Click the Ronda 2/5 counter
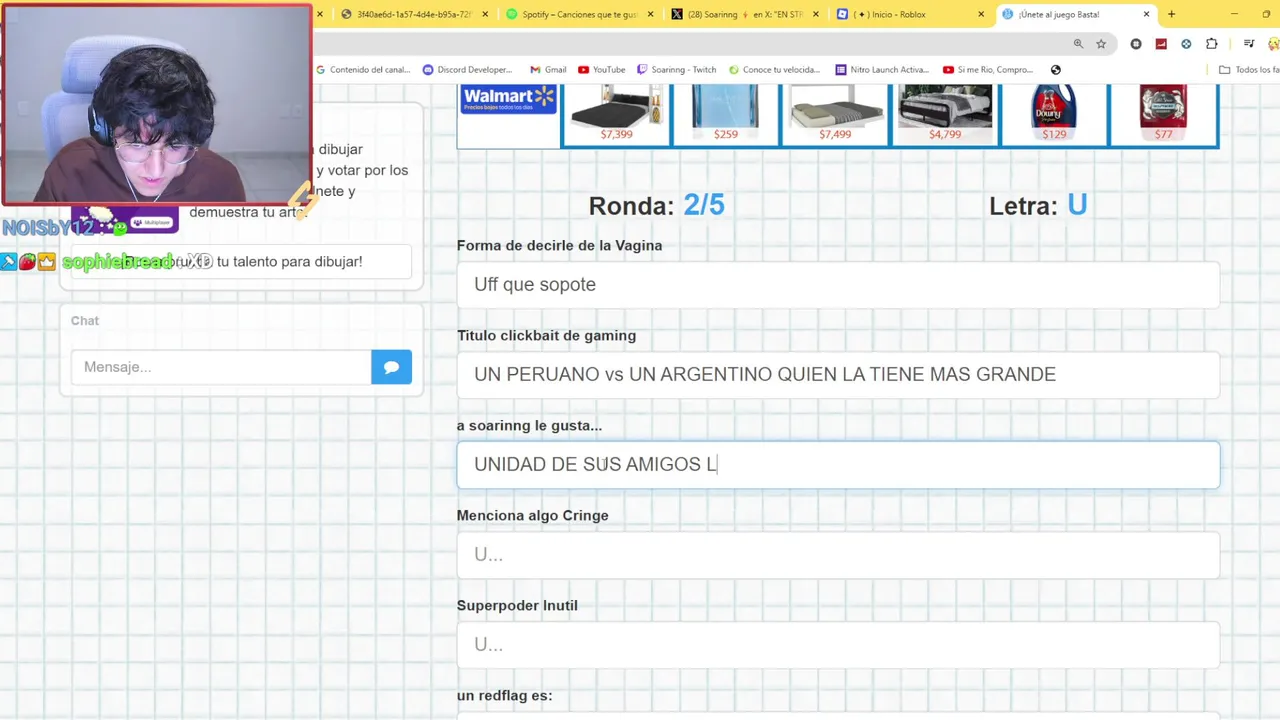This screenshot has width=1280, height=720. point(656,205)
